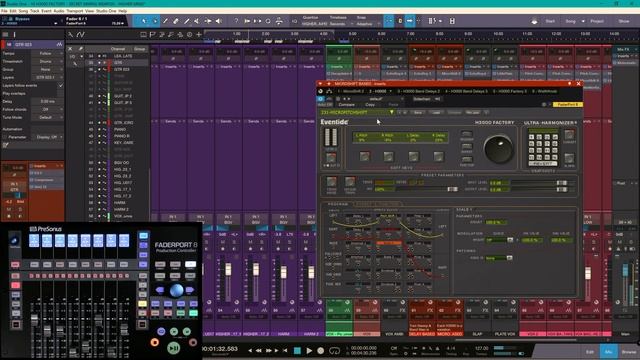
Task: Open the Follow chords Off dropdown
Action: coord(47,109)
